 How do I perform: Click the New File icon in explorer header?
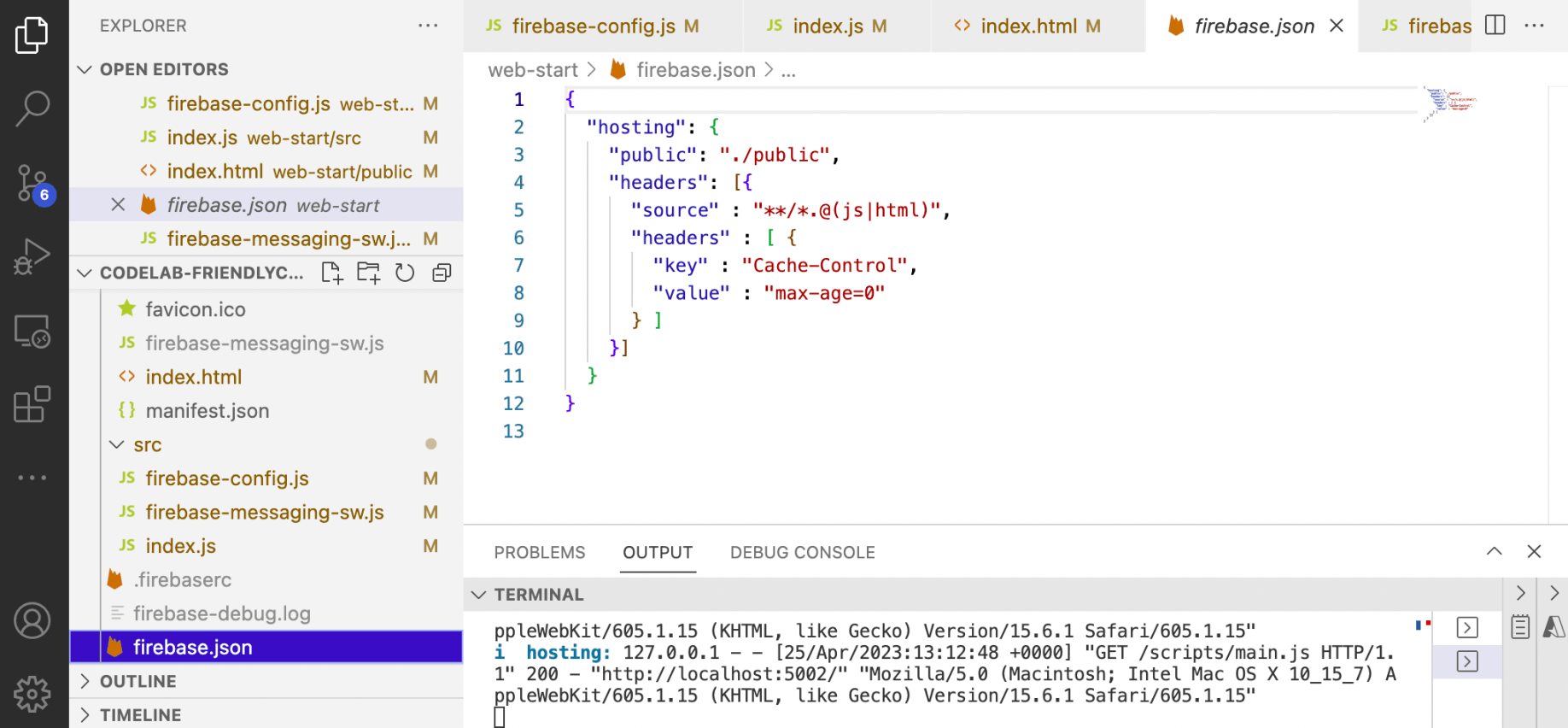point(331,273)
